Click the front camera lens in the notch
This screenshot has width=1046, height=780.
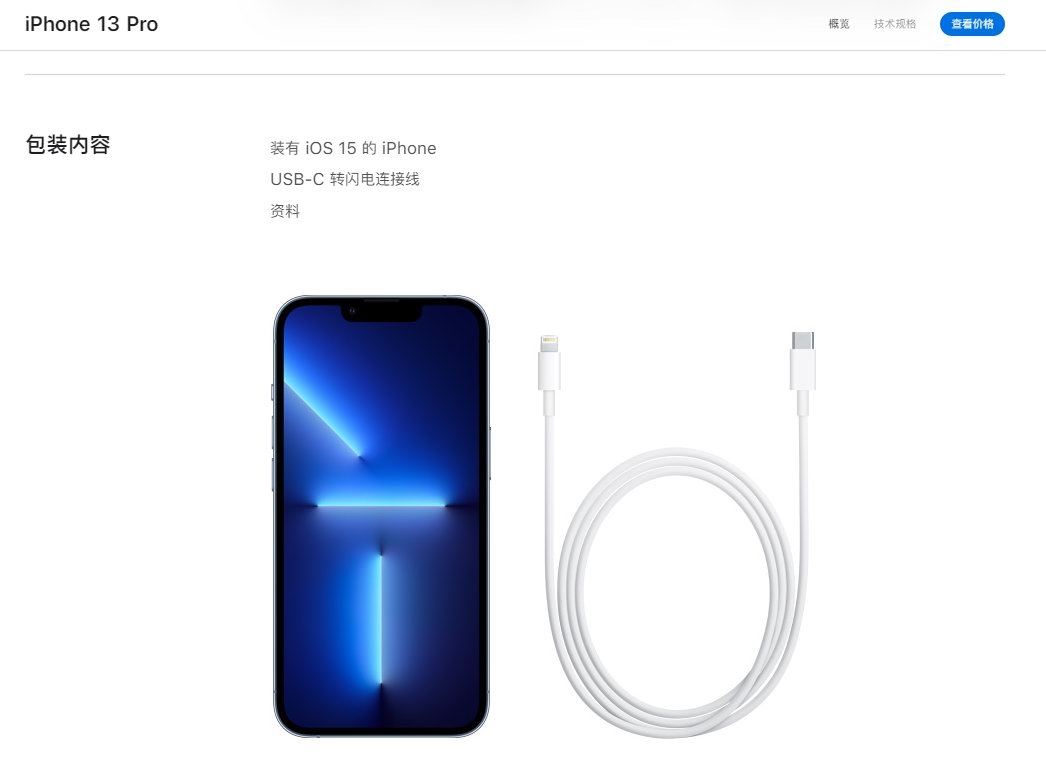click(352, 311)
